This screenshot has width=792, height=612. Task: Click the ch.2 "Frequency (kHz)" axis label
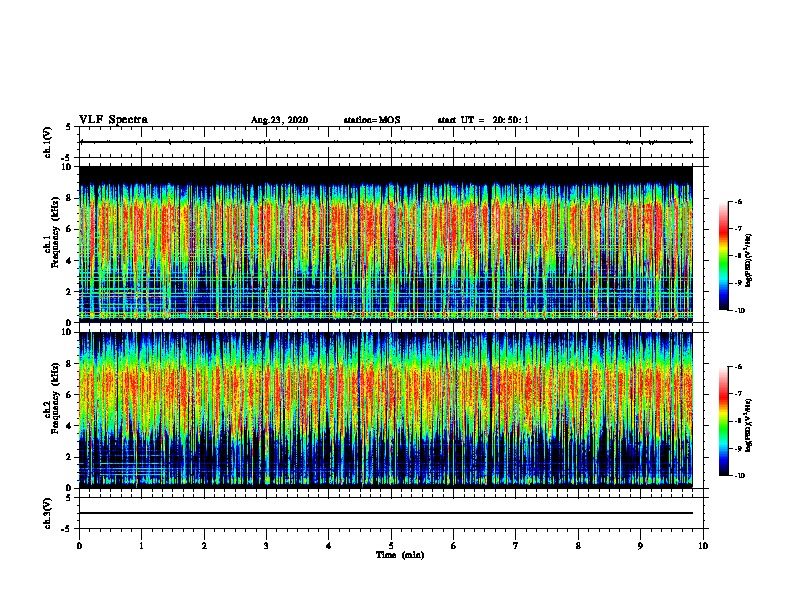point(55,398)
